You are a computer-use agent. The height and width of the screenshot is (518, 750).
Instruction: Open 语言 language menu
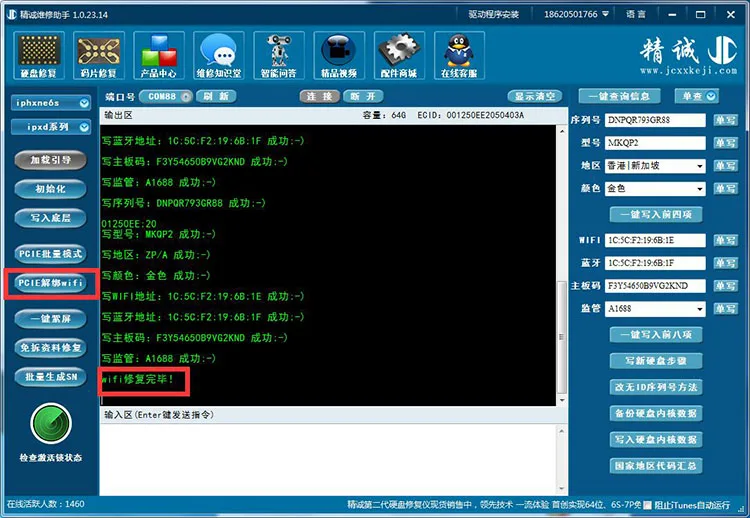636,14
